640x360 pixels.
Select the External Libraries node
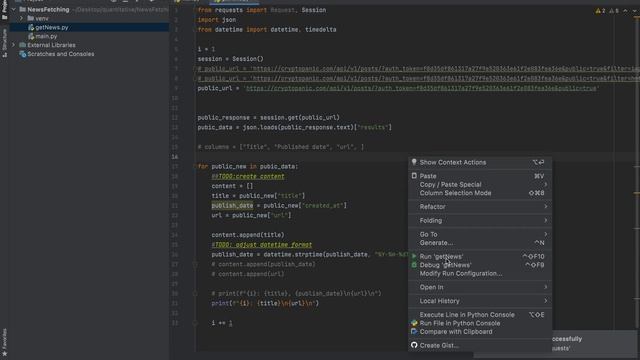tap(51, 45)
